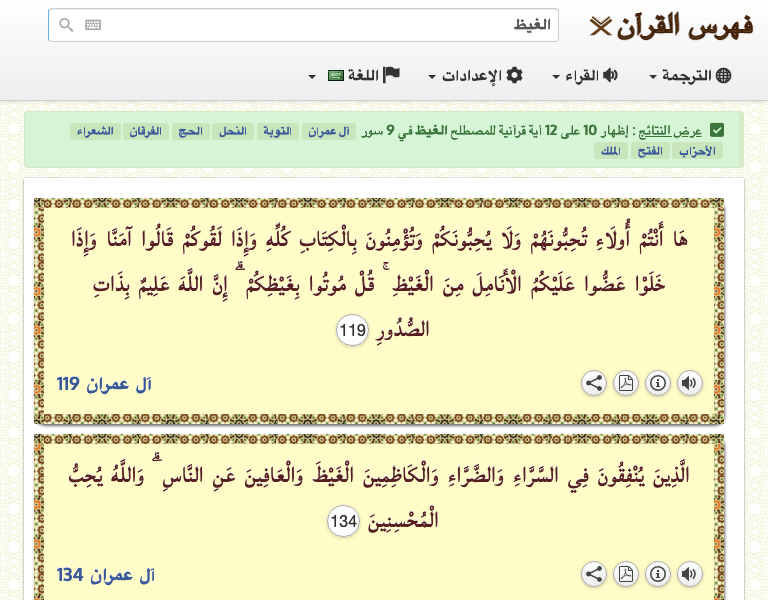
Task: Open the آل عمران 134 reference link
Action: click(x=106, y=575)
